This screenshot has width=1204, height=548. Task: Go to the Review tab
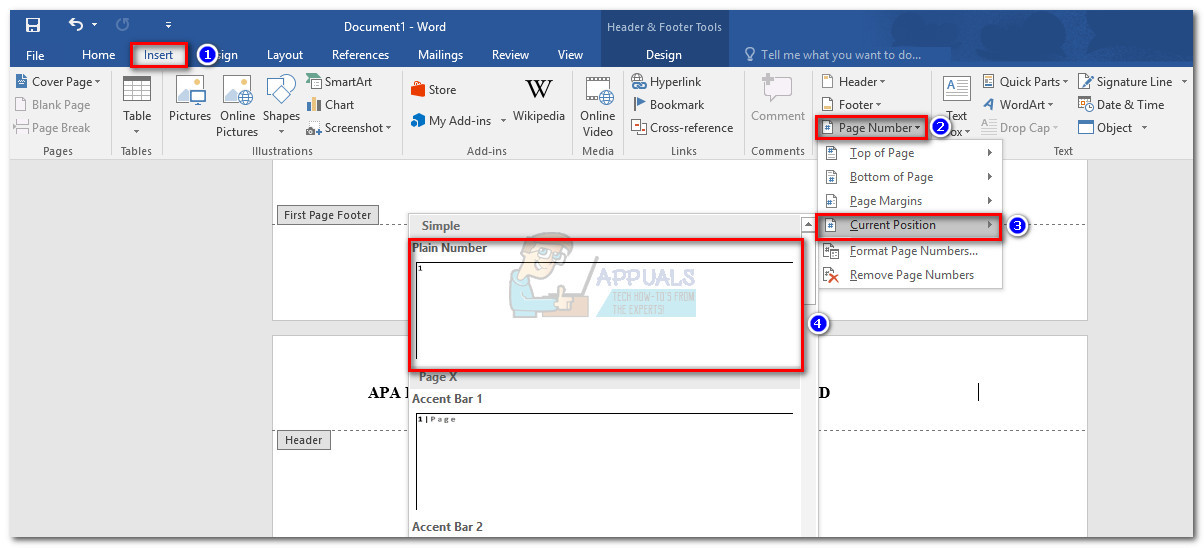click(x=510, y=55)
